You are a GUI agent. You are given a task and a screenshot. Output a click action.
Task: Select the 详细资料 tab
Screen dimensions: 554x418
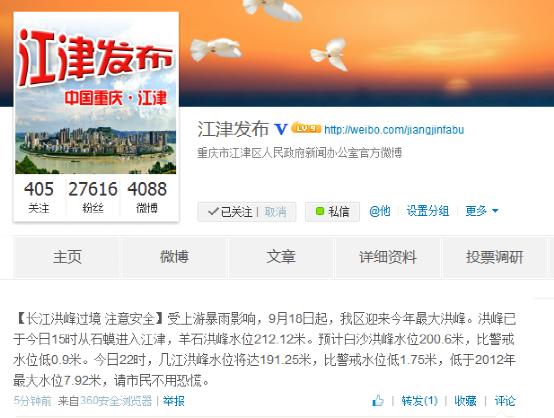(388, 257)
